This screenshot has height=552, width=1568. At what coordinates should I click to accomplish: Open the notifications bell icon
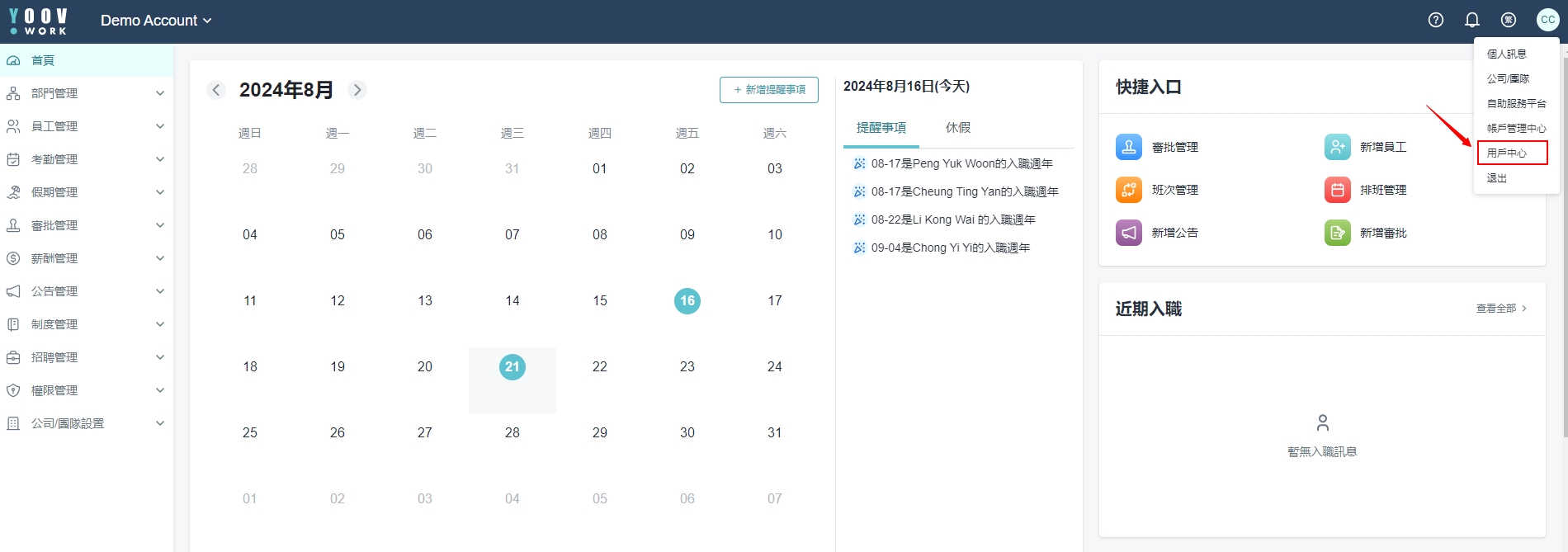point(1472,20)
